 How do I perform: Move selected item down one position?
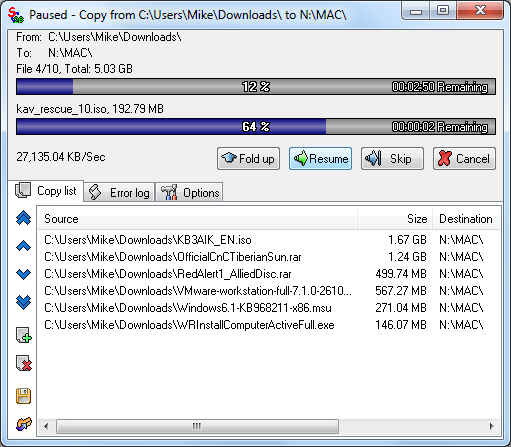tap(23, 274)
